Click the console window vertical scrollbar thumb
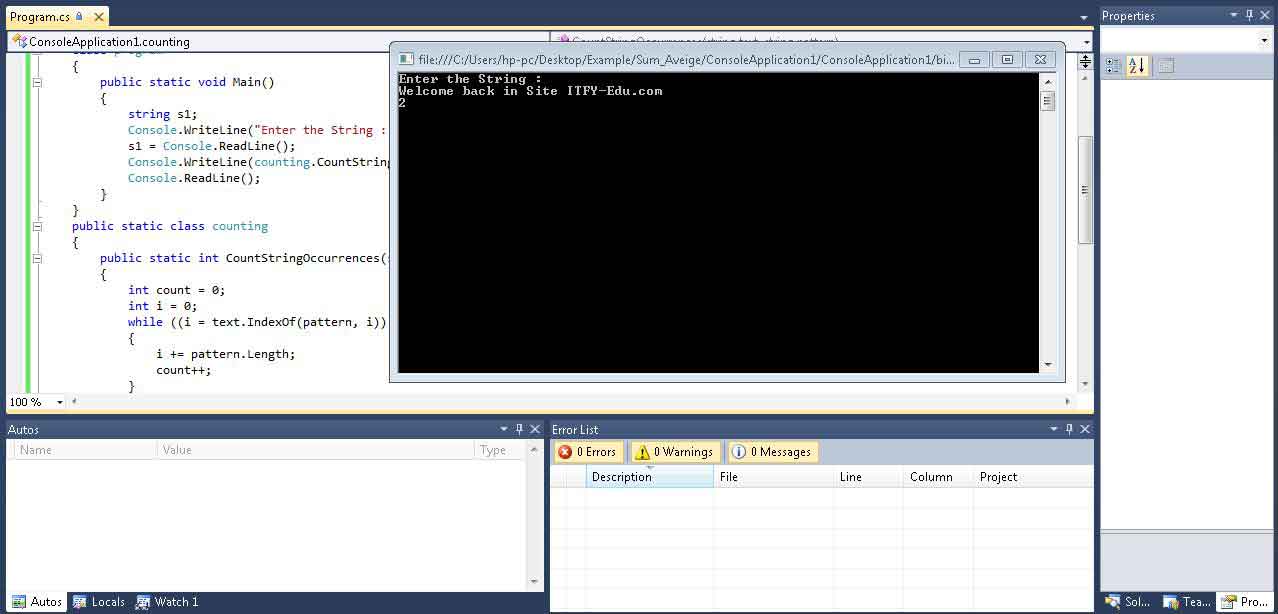 (x=1047, y=101)
